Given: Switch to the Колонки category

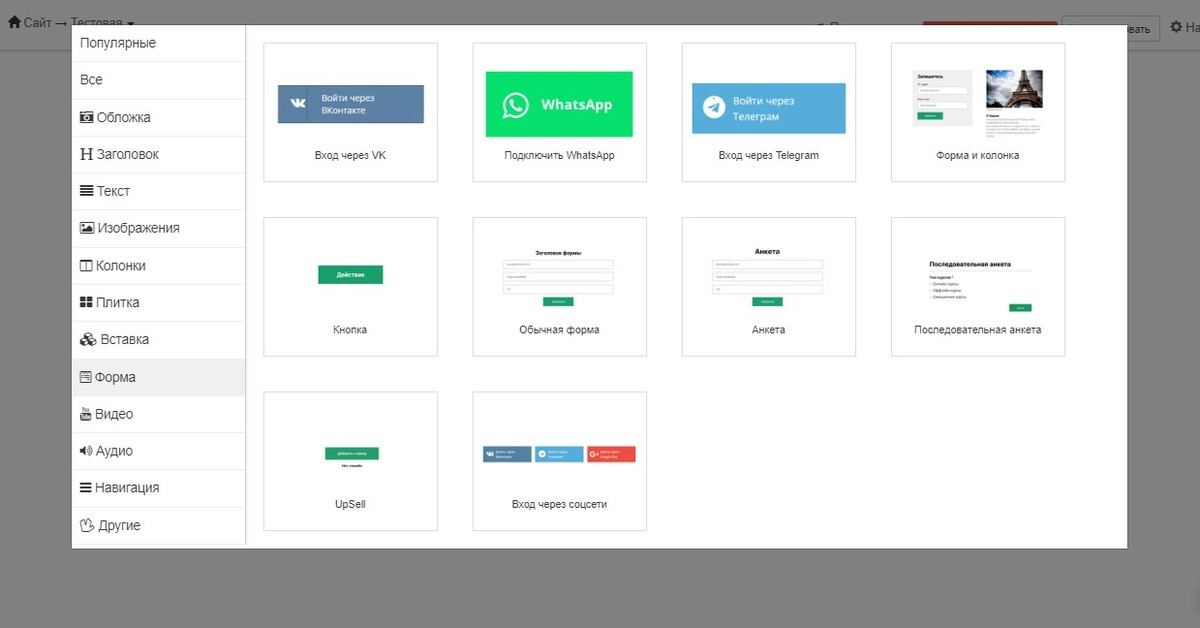Looking at the screenshot, I should coord(158,266).
